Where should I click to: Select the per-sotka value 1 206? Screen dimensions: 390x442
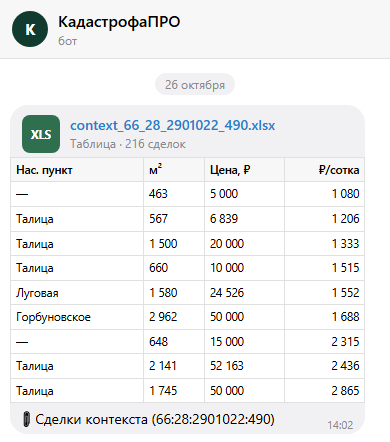pyautogui.click(x=324, y=219)
